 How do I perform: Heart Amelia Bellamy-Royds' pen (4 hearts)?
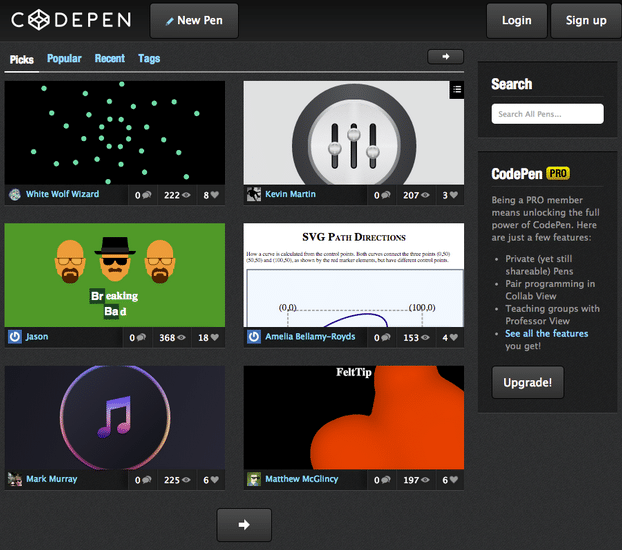click(x=450, y=337)
